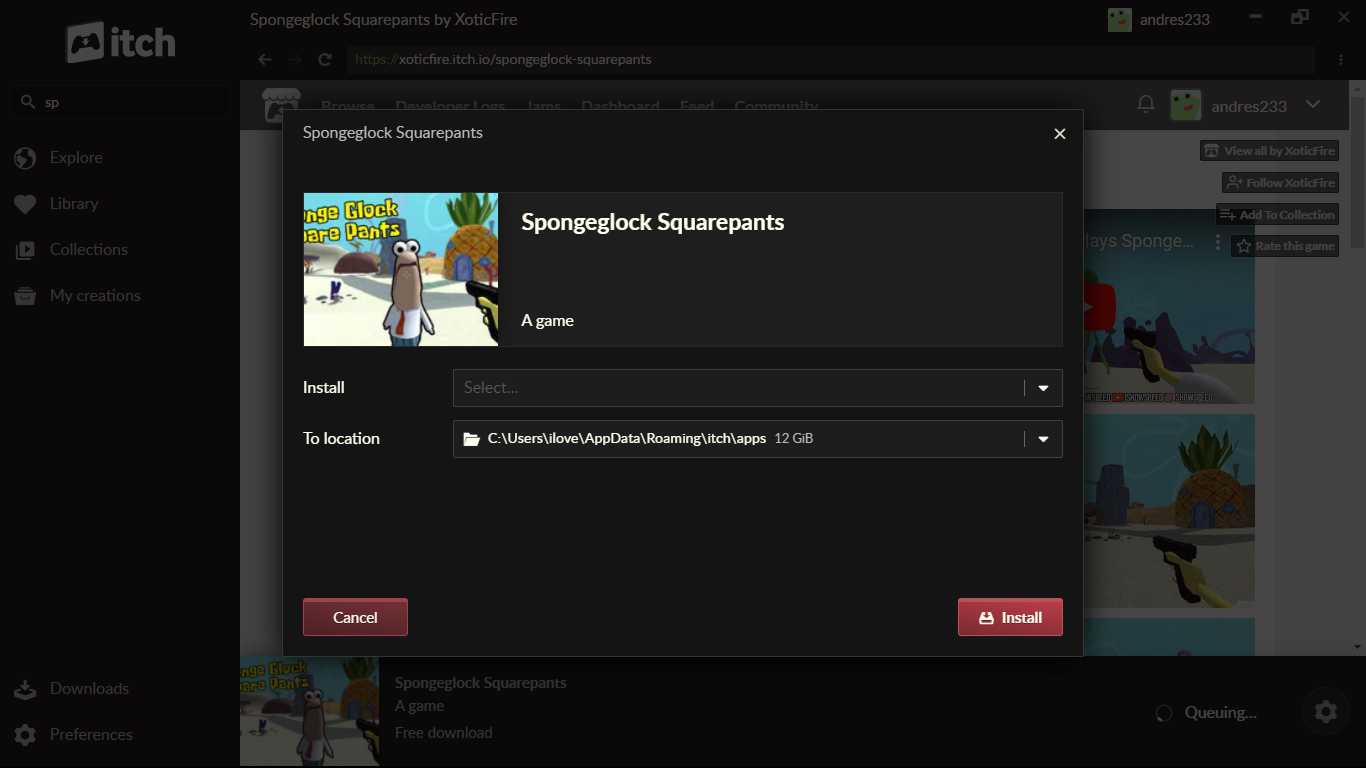Focus the sidebar search field
The height and width of the screenshot is (768, 1366).
pyautogui.click(x=120, y=102)
